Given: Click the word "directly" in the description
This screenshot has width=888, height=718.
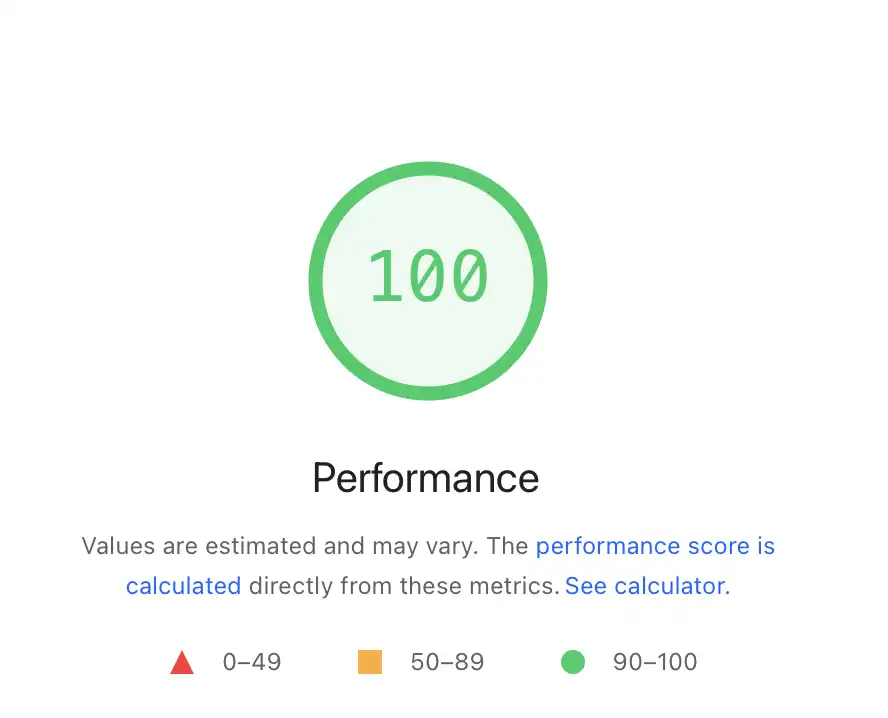Looking at the screenshot, I should (291, 586).
